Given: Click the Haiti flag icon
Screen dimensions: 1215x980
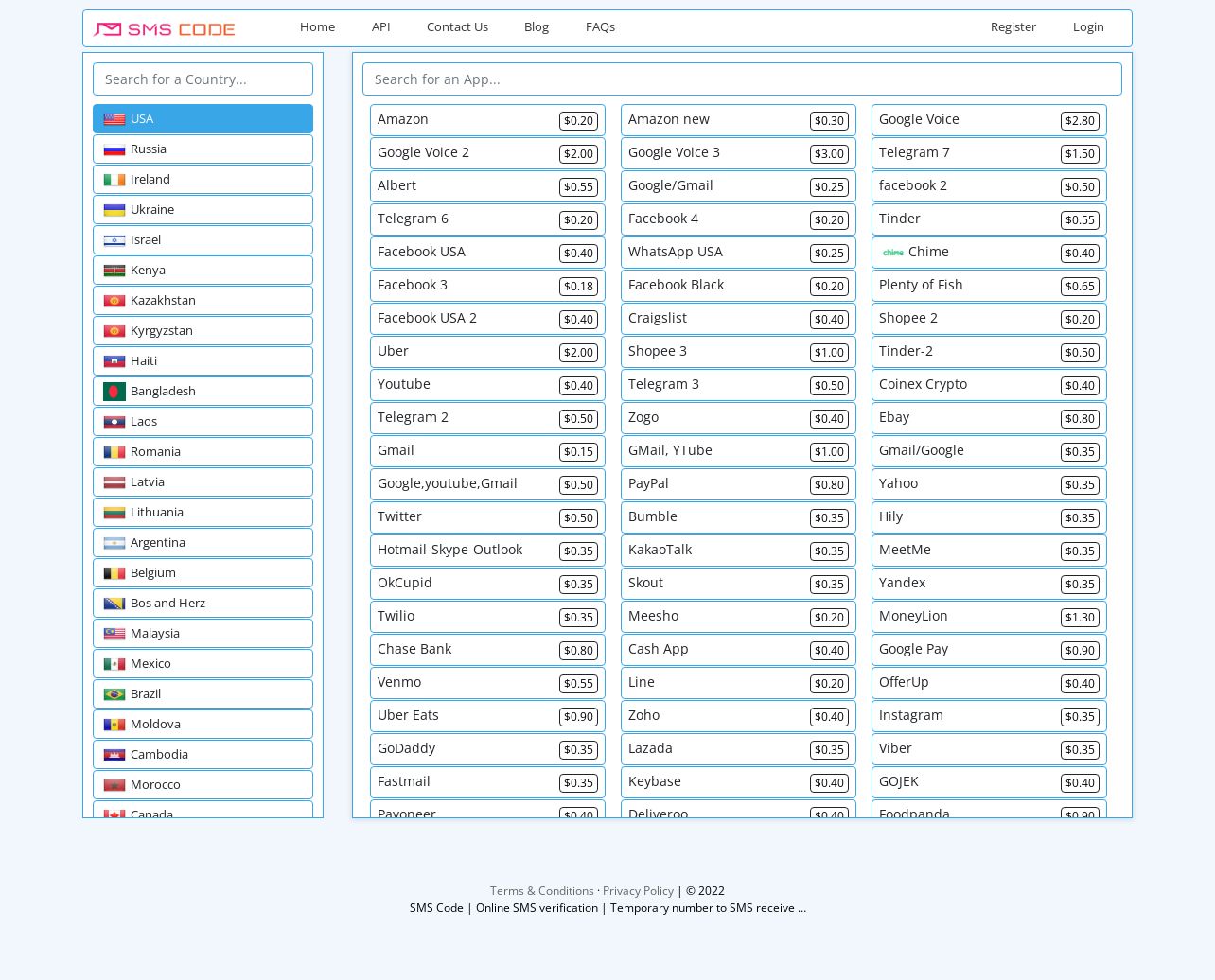Looking at the screenshot, I should point(114,361).
